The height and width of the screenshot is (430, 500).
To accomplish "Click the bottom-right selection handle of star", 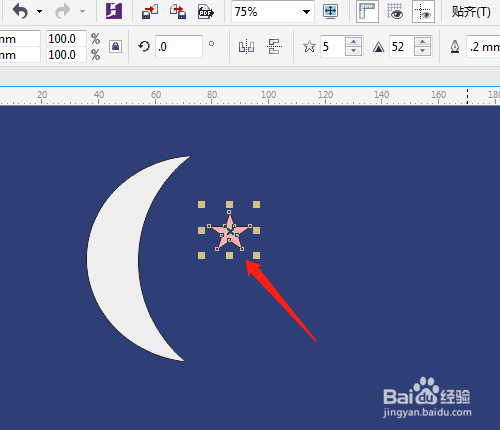I will click(256, 256).
